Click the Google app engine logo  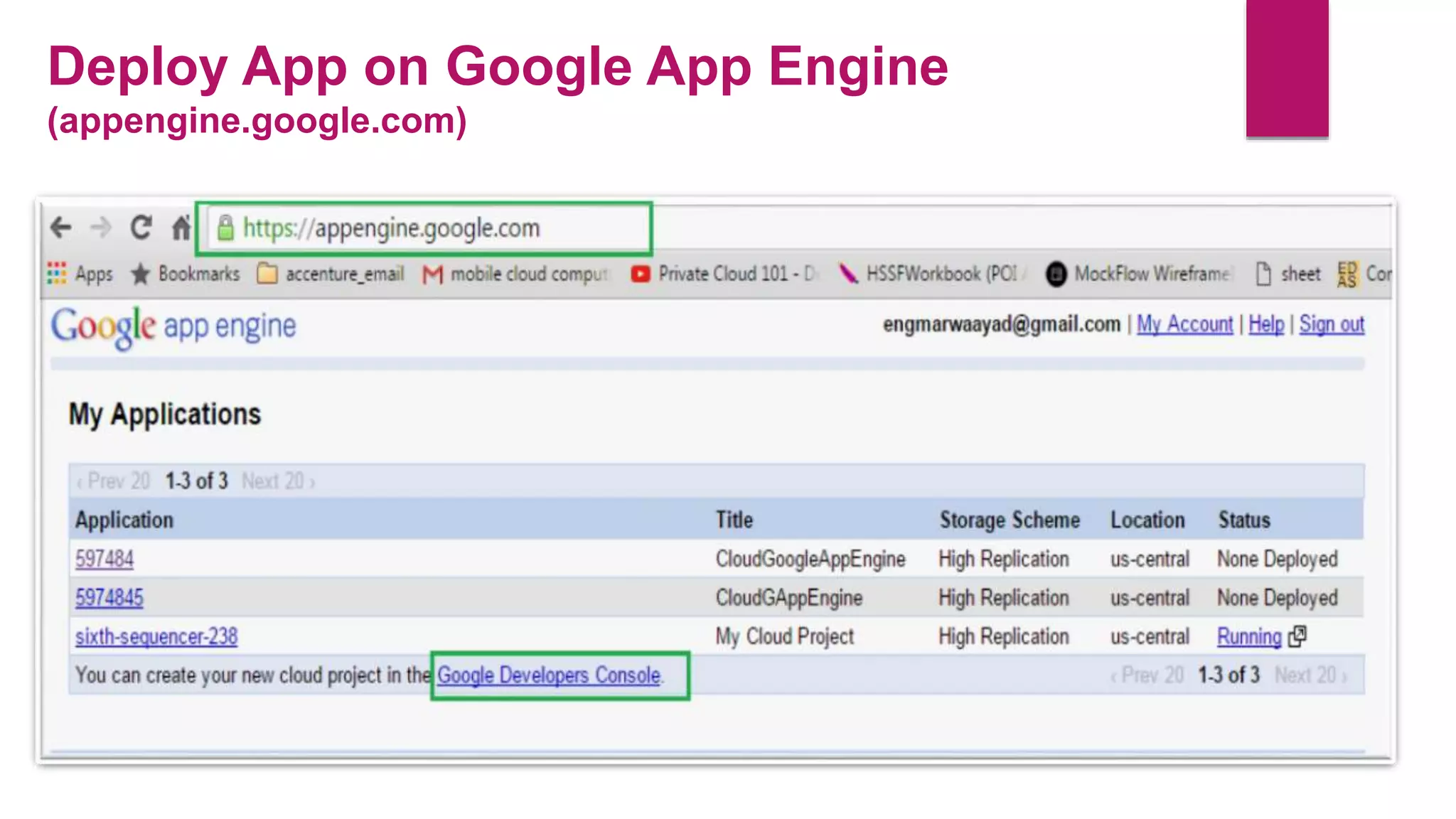coord(173,327)
